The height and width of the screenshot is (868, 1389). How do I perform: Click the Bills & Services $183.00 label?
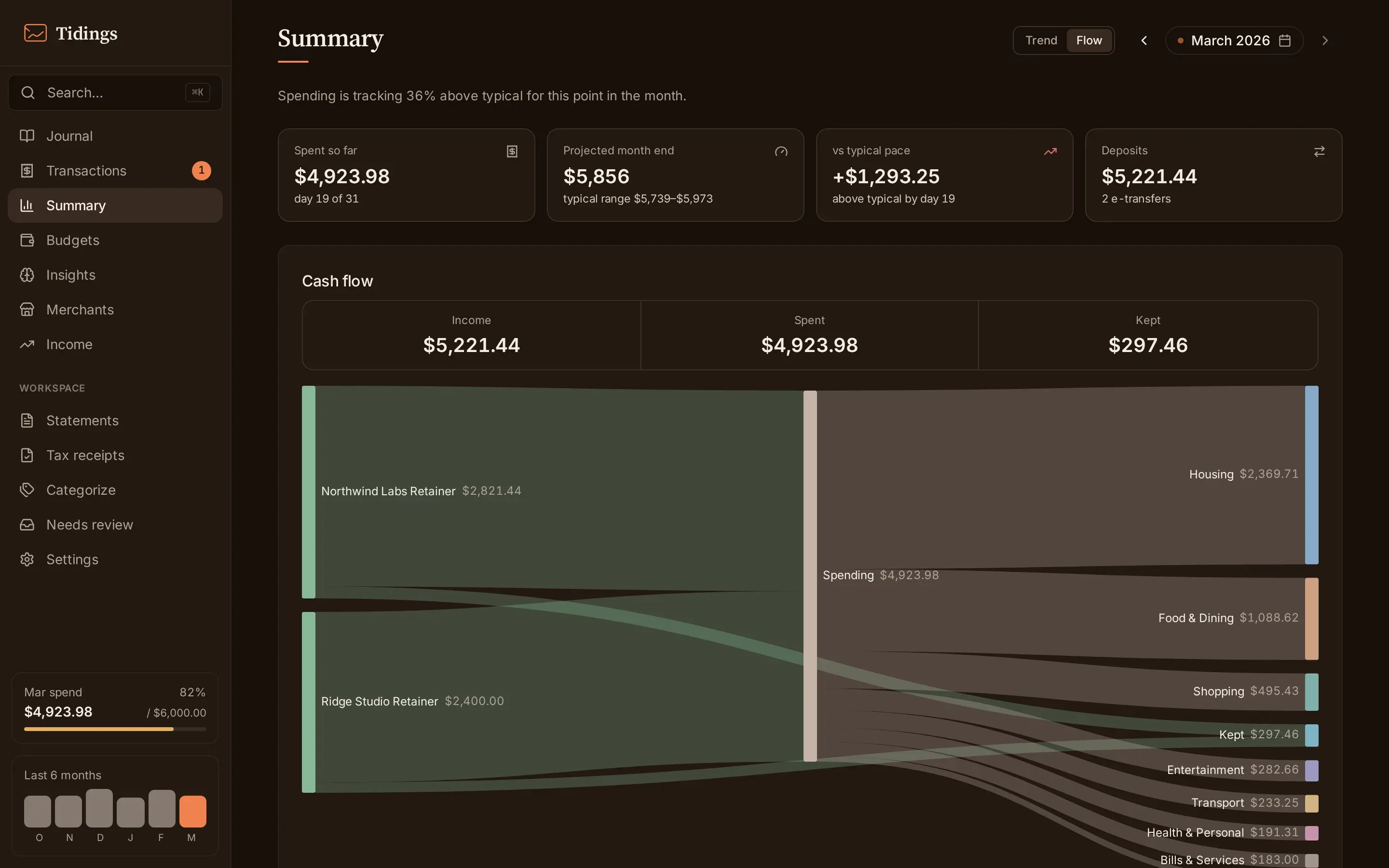pyautogui.click(x=1229, y=859)
